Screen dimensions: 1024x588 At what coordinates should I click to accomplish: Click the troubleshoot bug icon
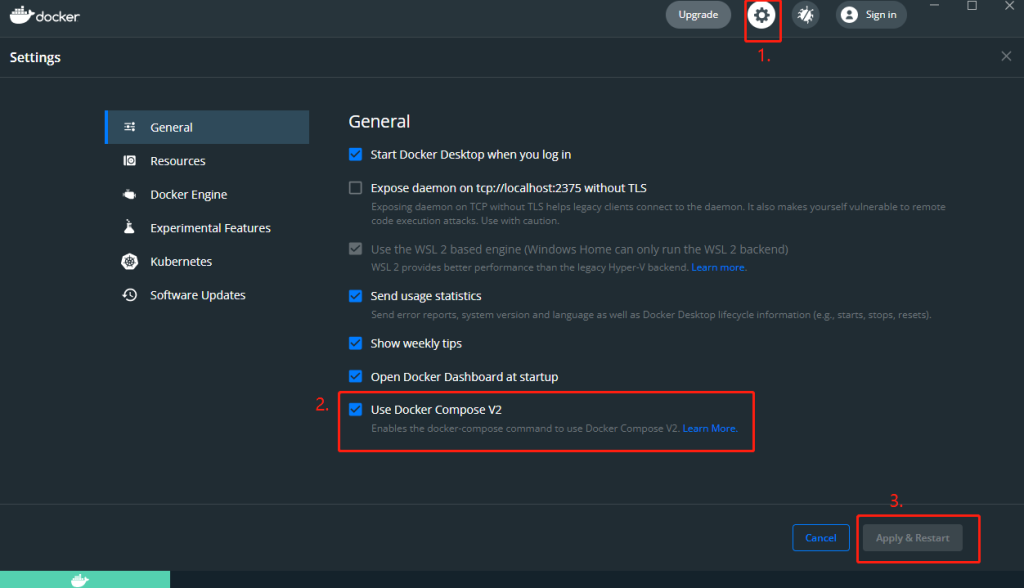pos(805,15)
